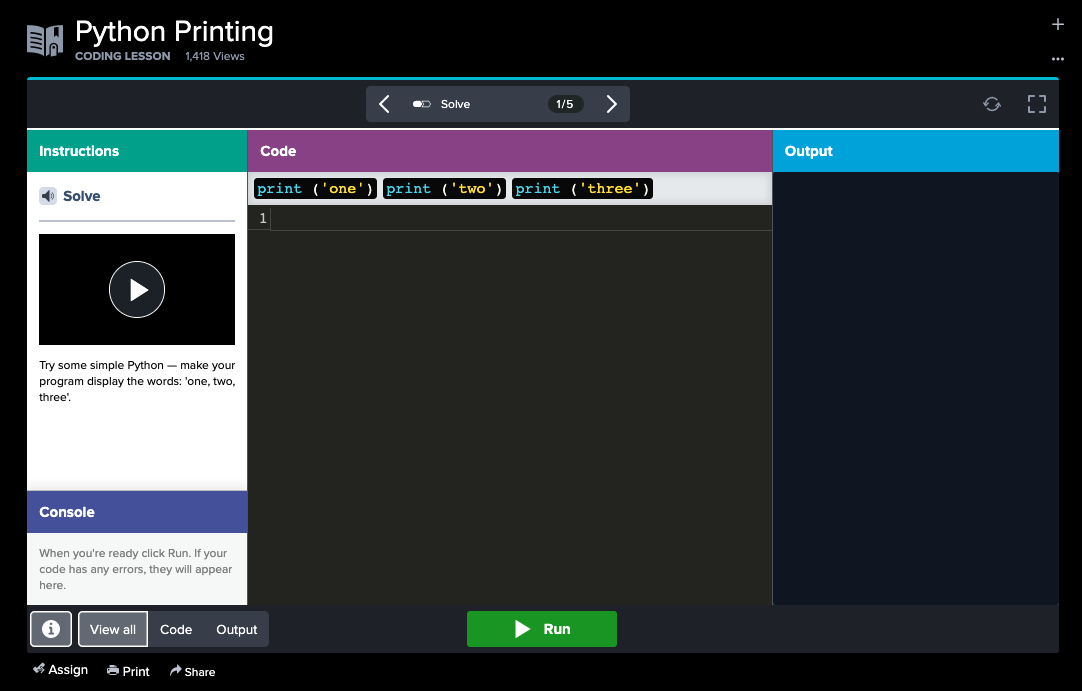Click the Console panel header
The height and width of the screenshot is (691, 1082).
[137, 512]
